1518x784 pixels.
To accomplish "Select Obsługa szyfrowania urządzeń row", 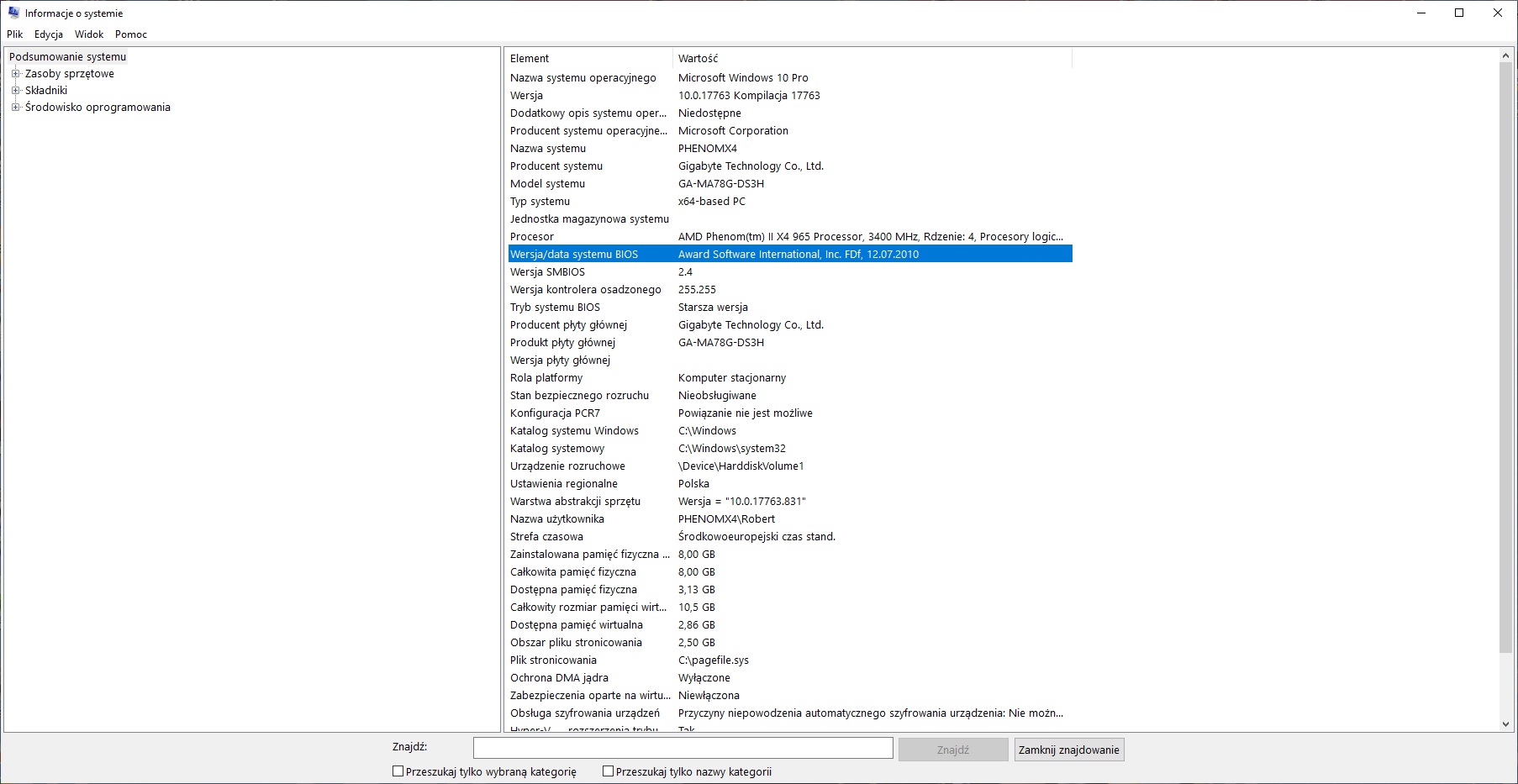I will pos(790,713).
